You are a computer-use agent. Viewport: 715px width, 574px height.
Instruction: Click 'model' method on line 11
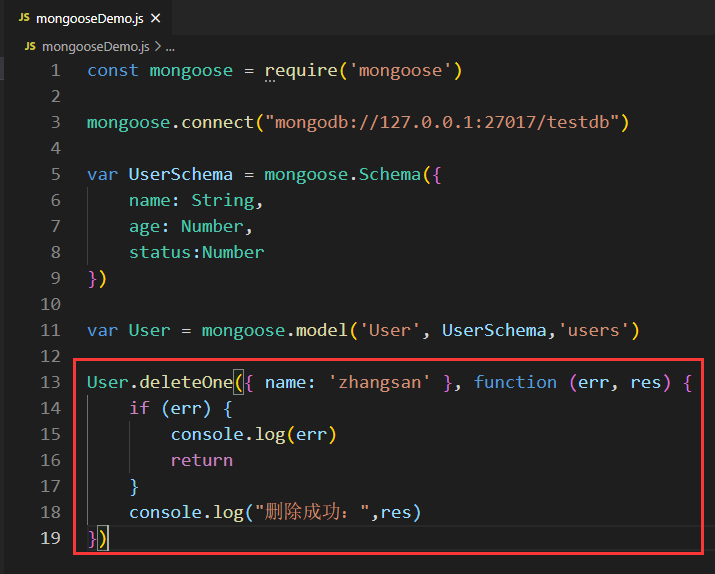[x=322, y=331]
